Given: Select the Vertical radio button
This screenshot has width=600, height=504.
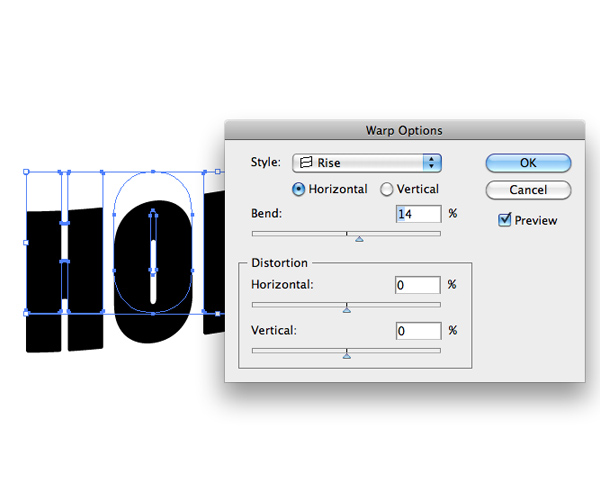Looking at the screenshot, I should pyautogui.click(x=386, y=189).
